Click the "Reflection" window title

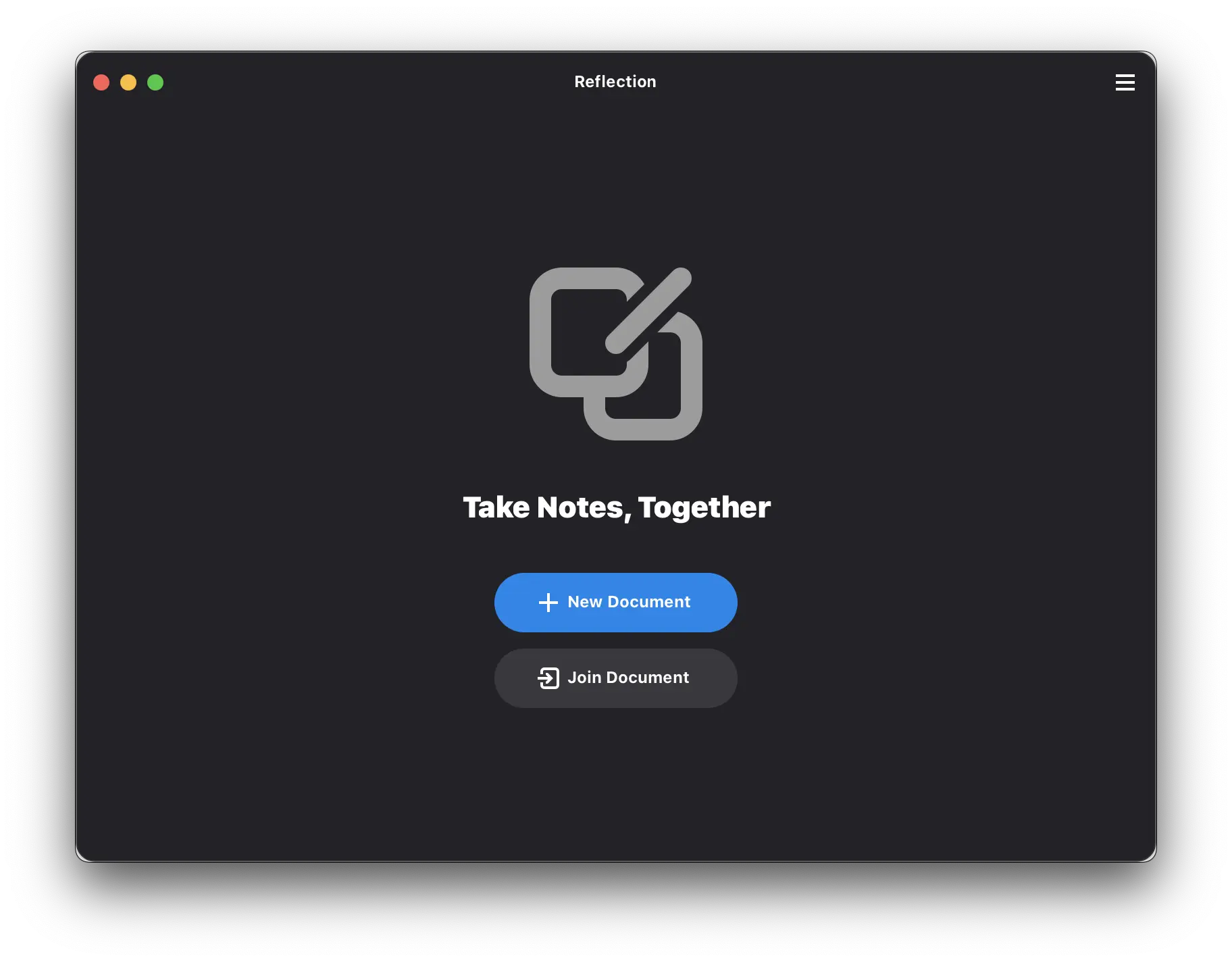point(615,82)
